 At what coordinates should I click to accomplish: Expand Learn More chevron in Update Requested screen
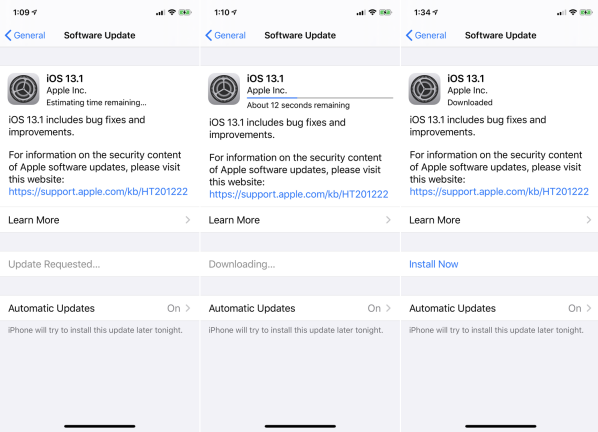pos(188,220)
